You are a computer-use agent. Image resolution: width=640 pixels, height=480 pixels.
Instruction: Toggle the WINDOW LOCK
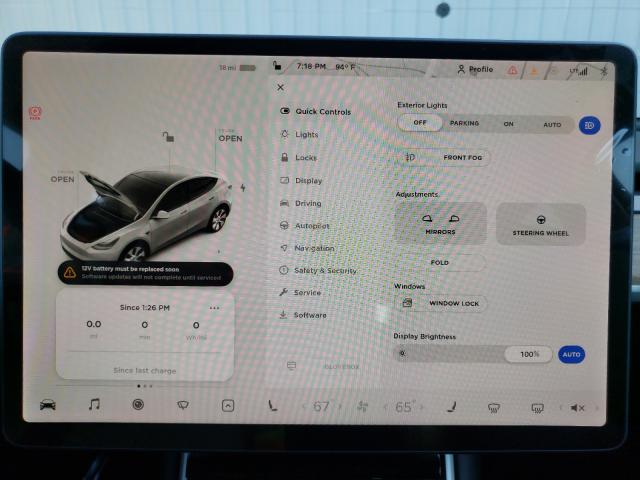[x=440, y=303]
